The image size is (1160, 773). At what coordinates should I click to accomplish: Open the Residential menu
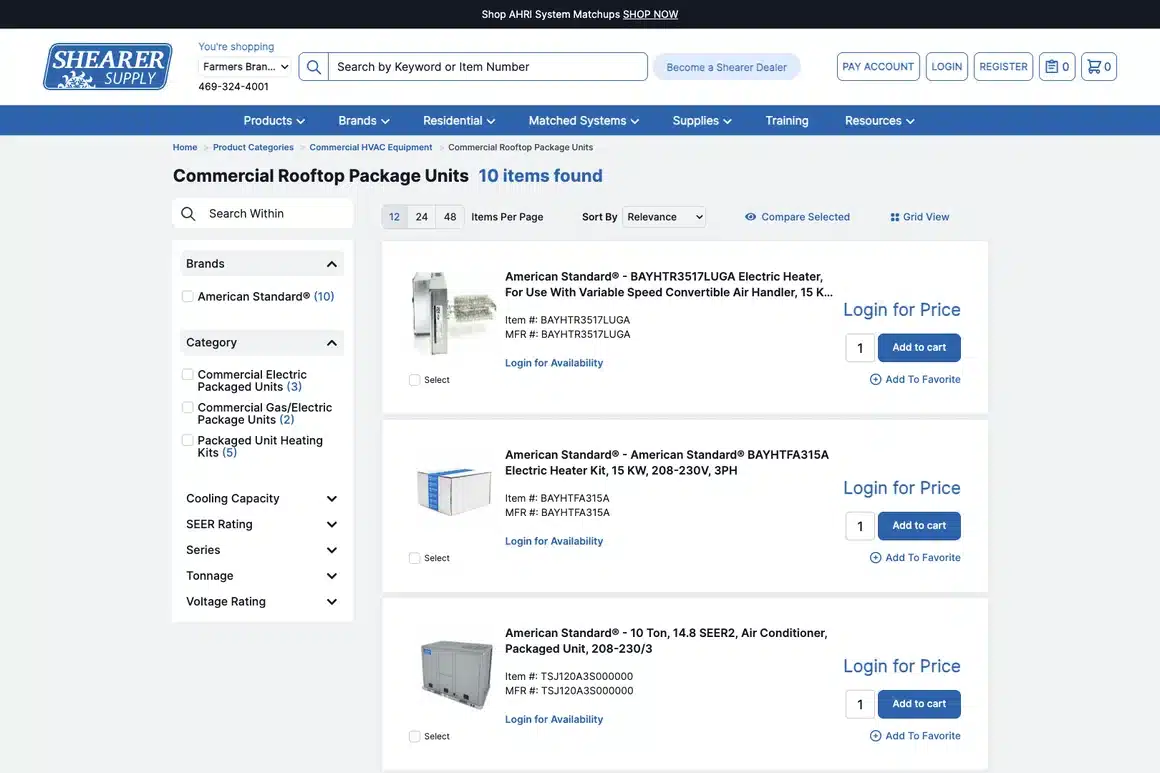[x=459, y=121]
